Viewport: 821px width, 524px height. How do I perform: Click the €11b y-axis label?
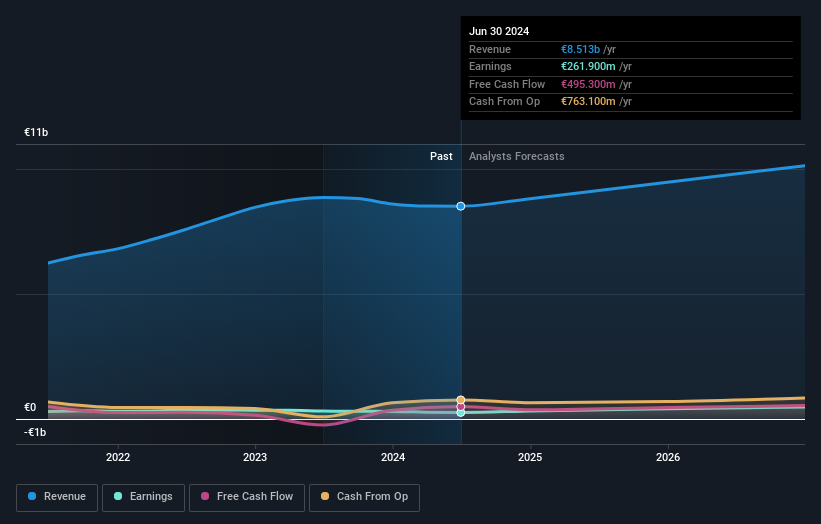tap(36, 132)
